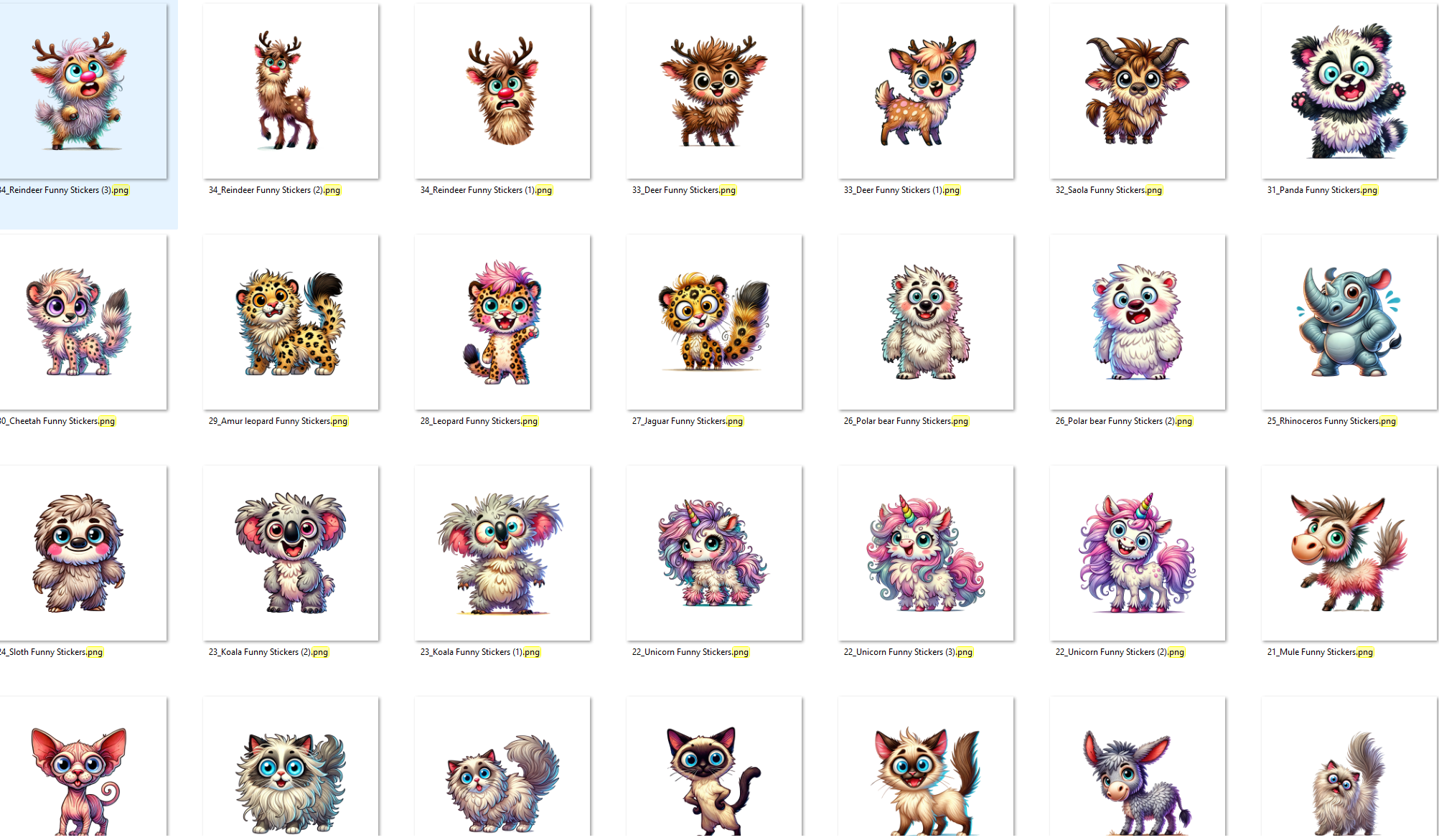Pick the 28_Leopard Funny Stickers image

point(502,322)
